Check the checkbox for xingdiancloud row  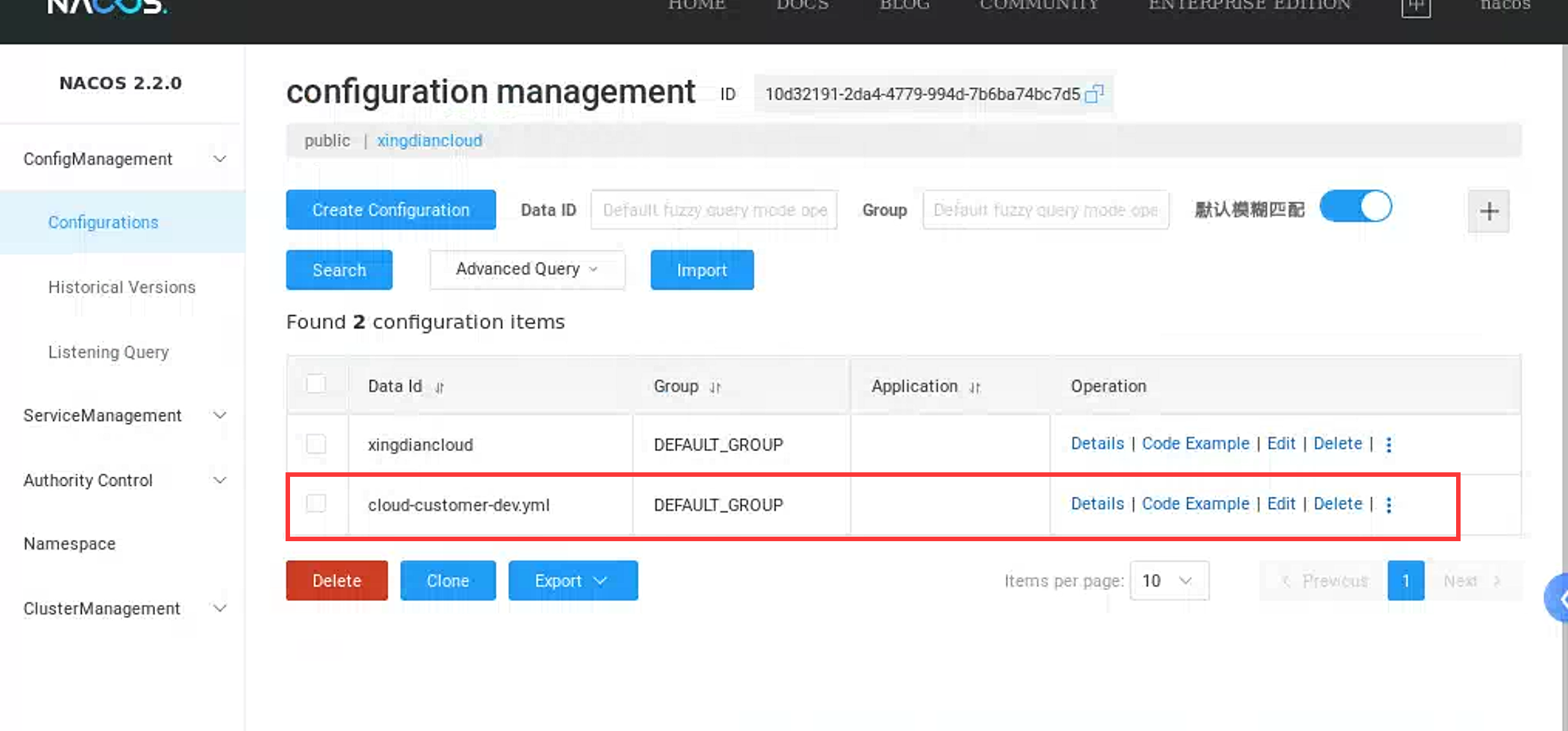tap(317, 443)
